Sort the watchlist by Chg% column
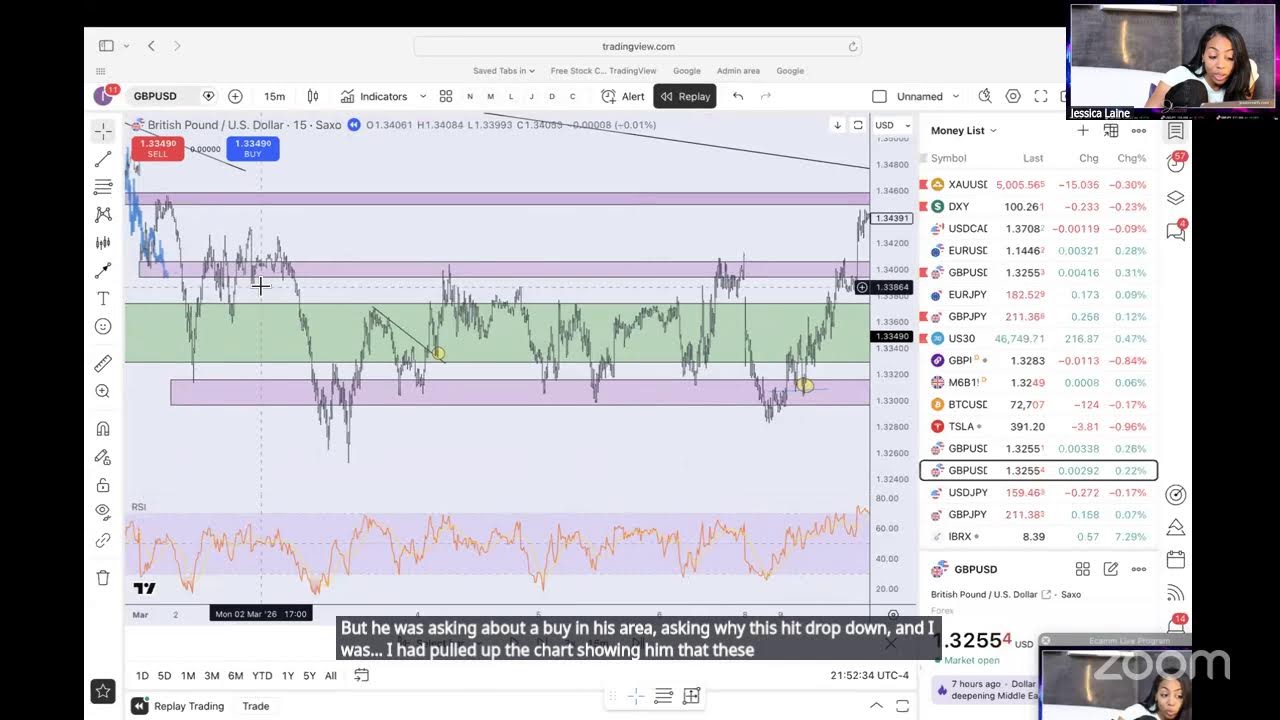The width and height of the screenshot is (1280, 720). 1131,158
